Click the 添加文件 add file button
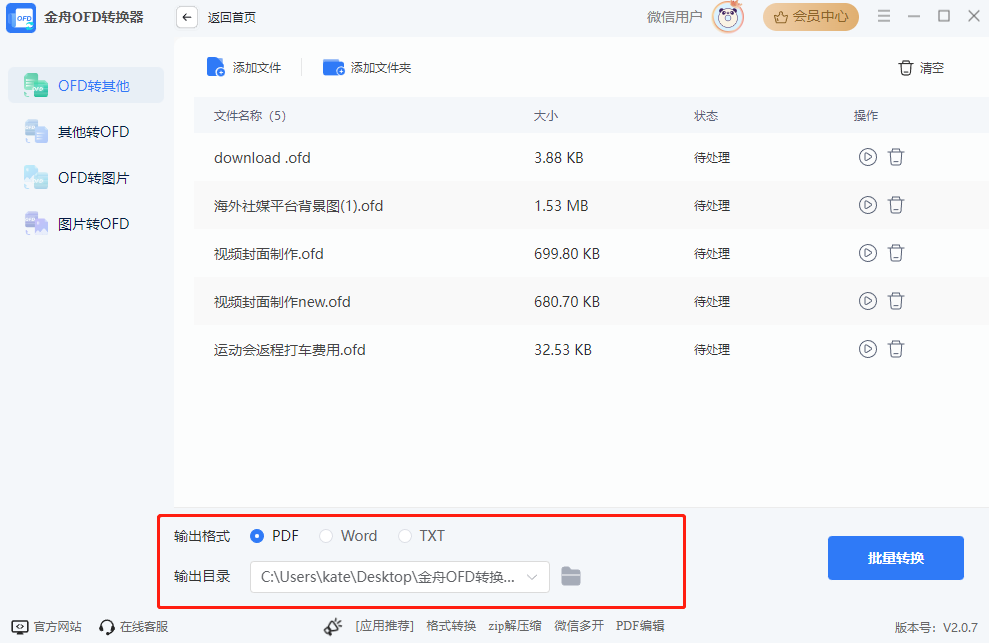The image size is (989, 643). point(244,68)
